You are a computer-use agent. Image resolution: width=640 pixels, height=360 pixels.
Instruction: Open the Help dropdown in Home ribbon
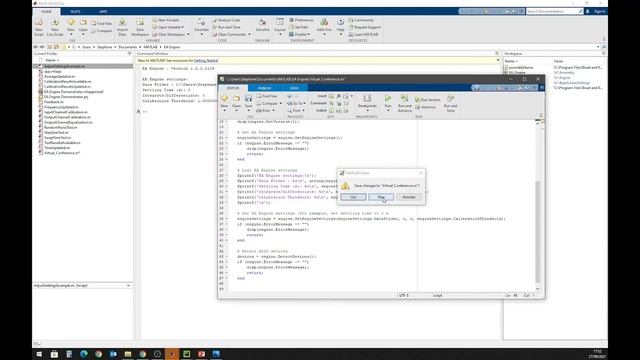click(340, 34)
